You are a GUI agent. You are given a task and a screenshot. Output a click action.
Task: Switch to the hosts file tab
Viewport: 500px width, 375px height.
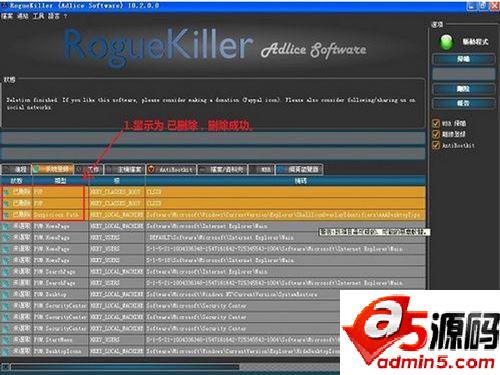(125, 169)
